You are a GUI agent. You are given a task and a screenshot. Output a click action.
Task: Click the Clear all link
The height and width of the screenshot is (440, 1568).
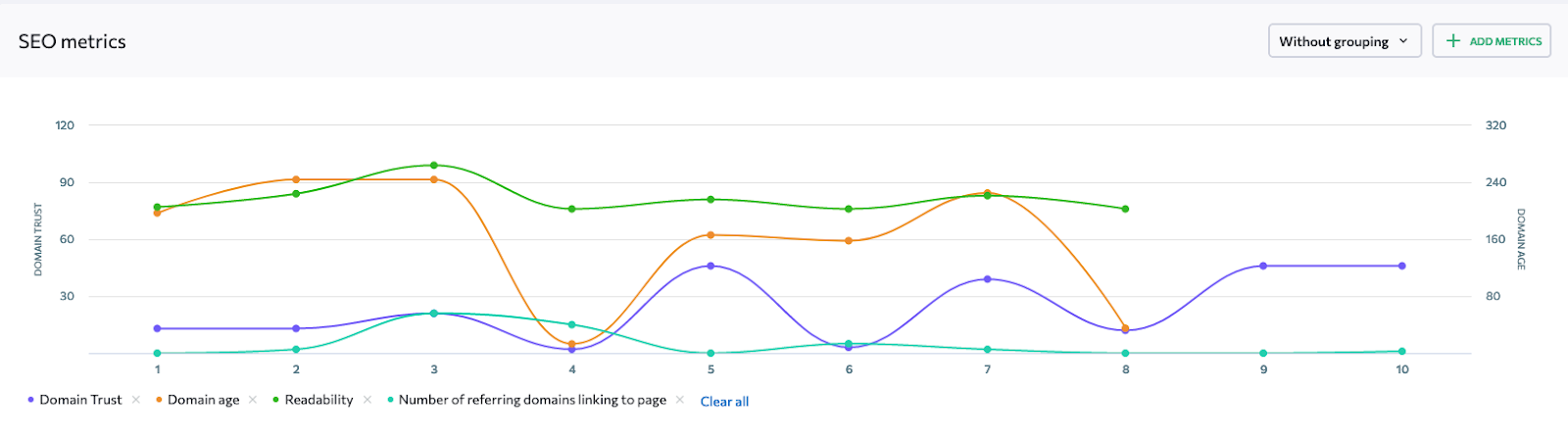click(x=724, y=402)
